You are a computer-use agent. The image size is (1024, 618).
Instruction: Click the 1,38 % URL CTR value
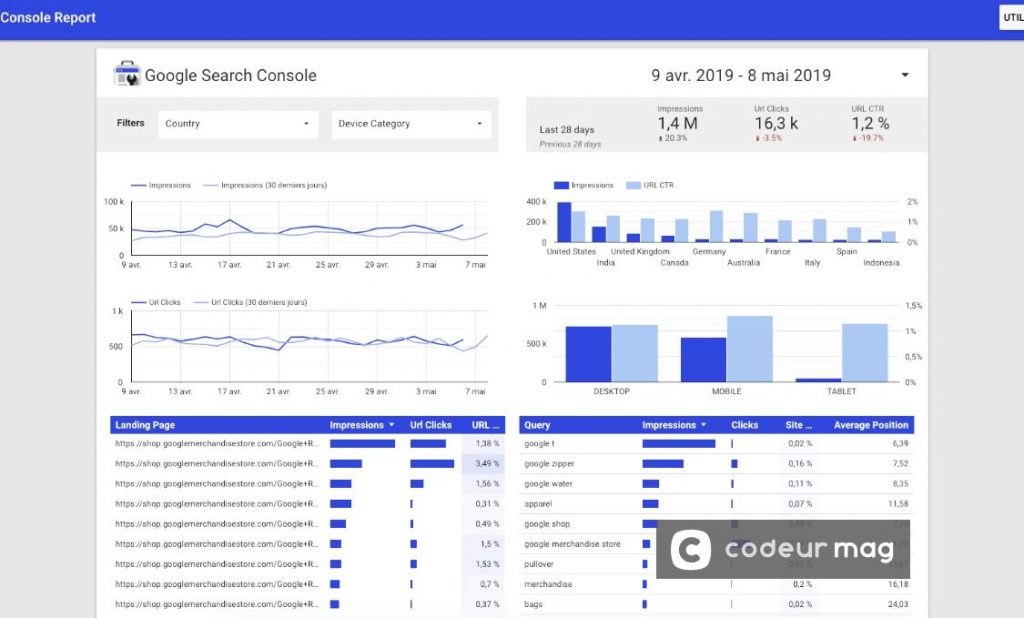coord(487,444)
